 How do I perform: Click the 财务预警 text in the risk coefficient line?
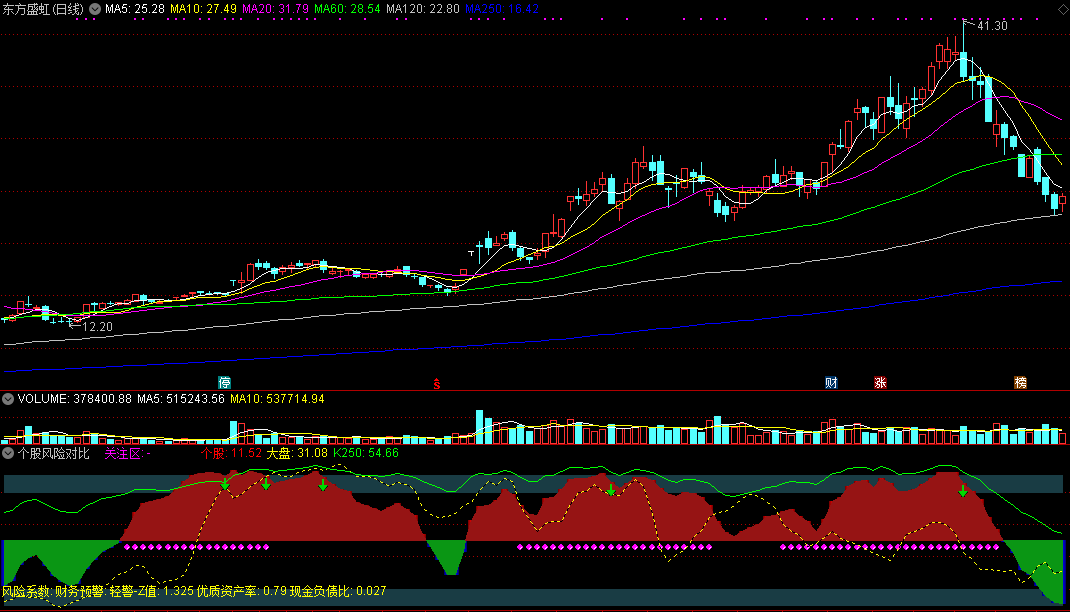(78, 591)
